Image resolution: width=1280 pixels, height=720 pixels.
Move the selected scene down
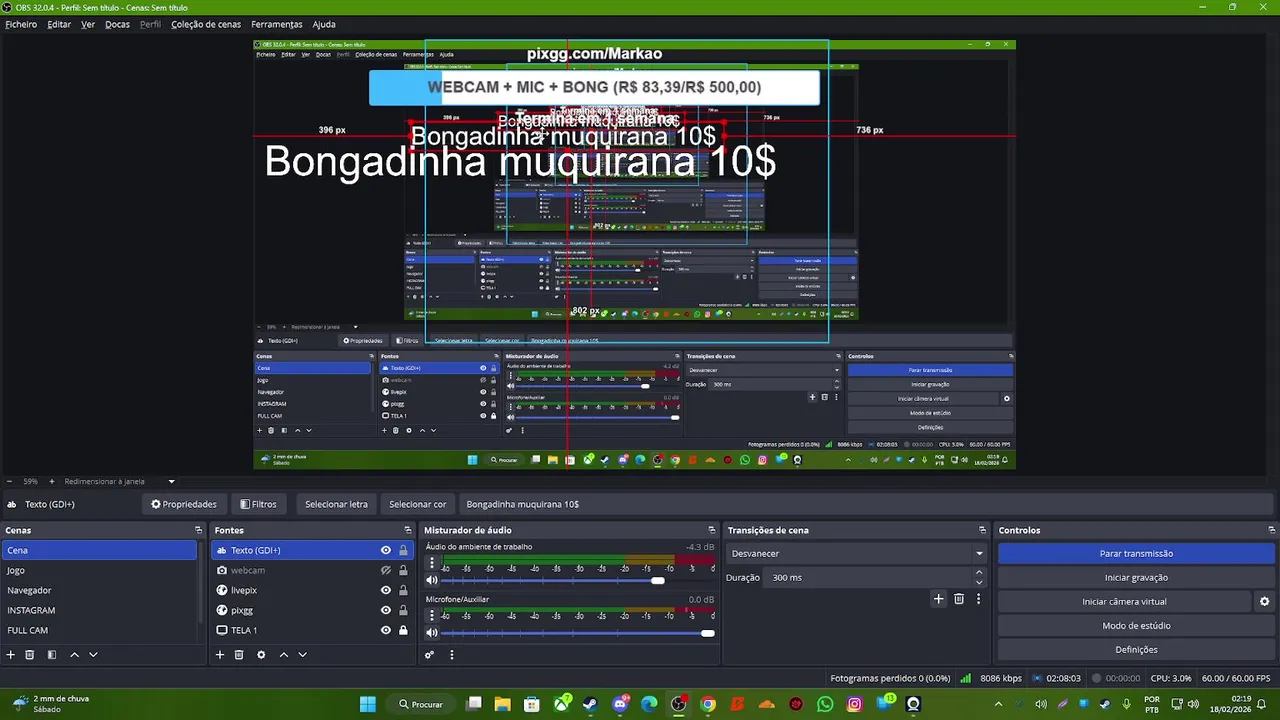93,655
